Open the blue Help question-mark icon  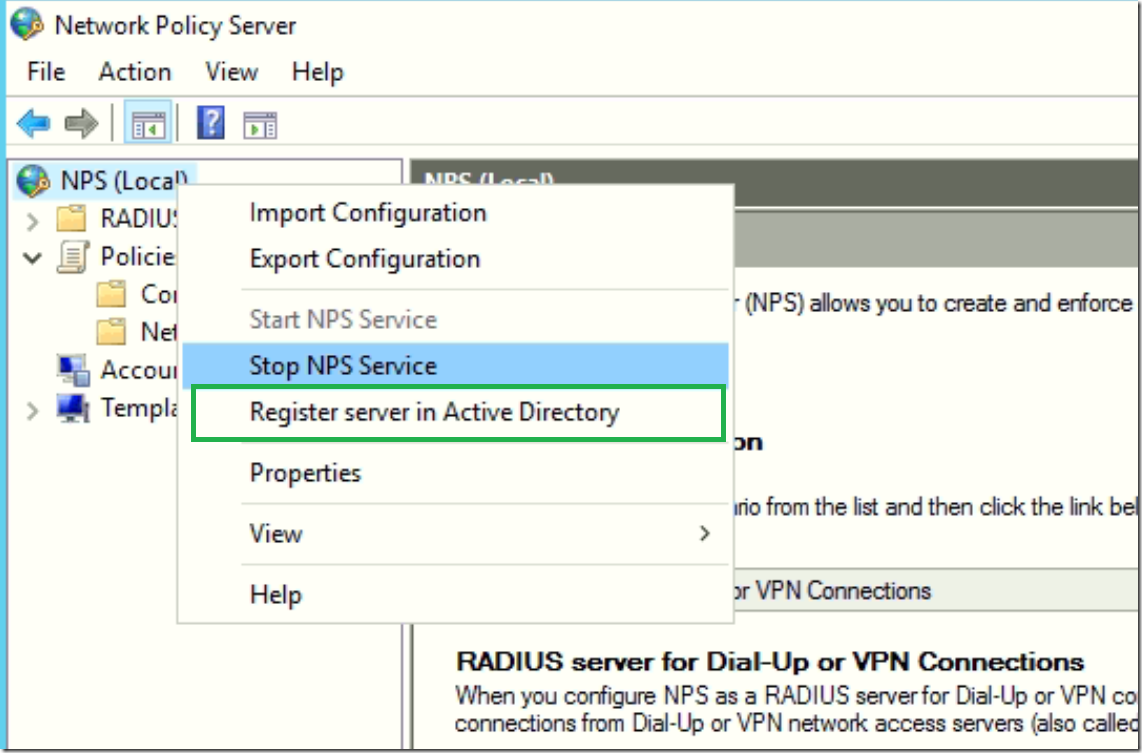point(210,122)
